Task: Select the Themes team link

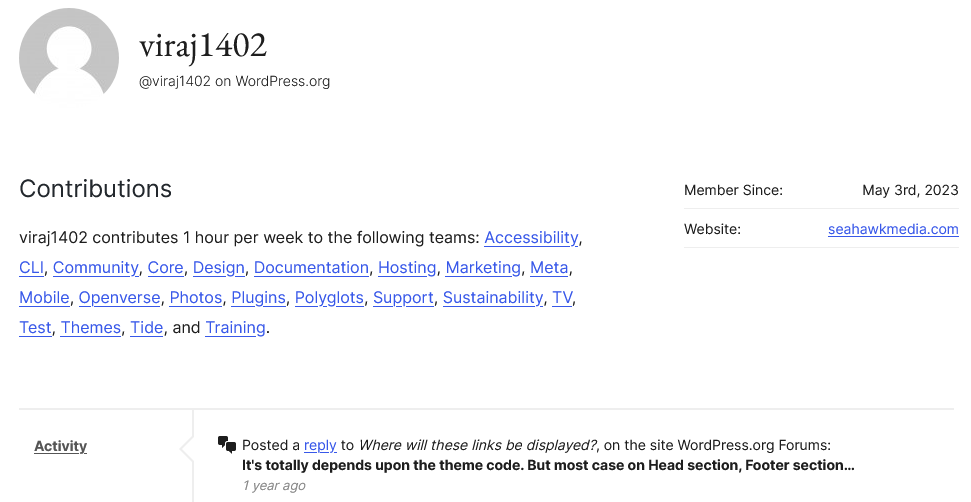Action: pyautogui.click(x=91, y=327)
